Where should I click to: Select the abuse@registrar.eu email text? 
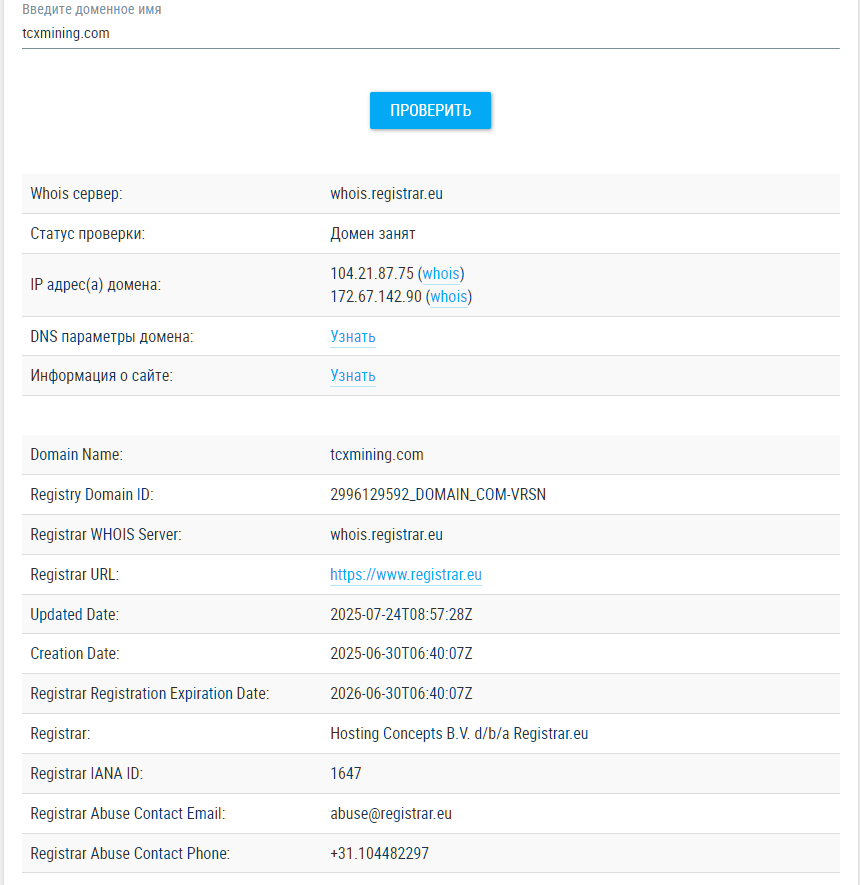coord(391,814)
